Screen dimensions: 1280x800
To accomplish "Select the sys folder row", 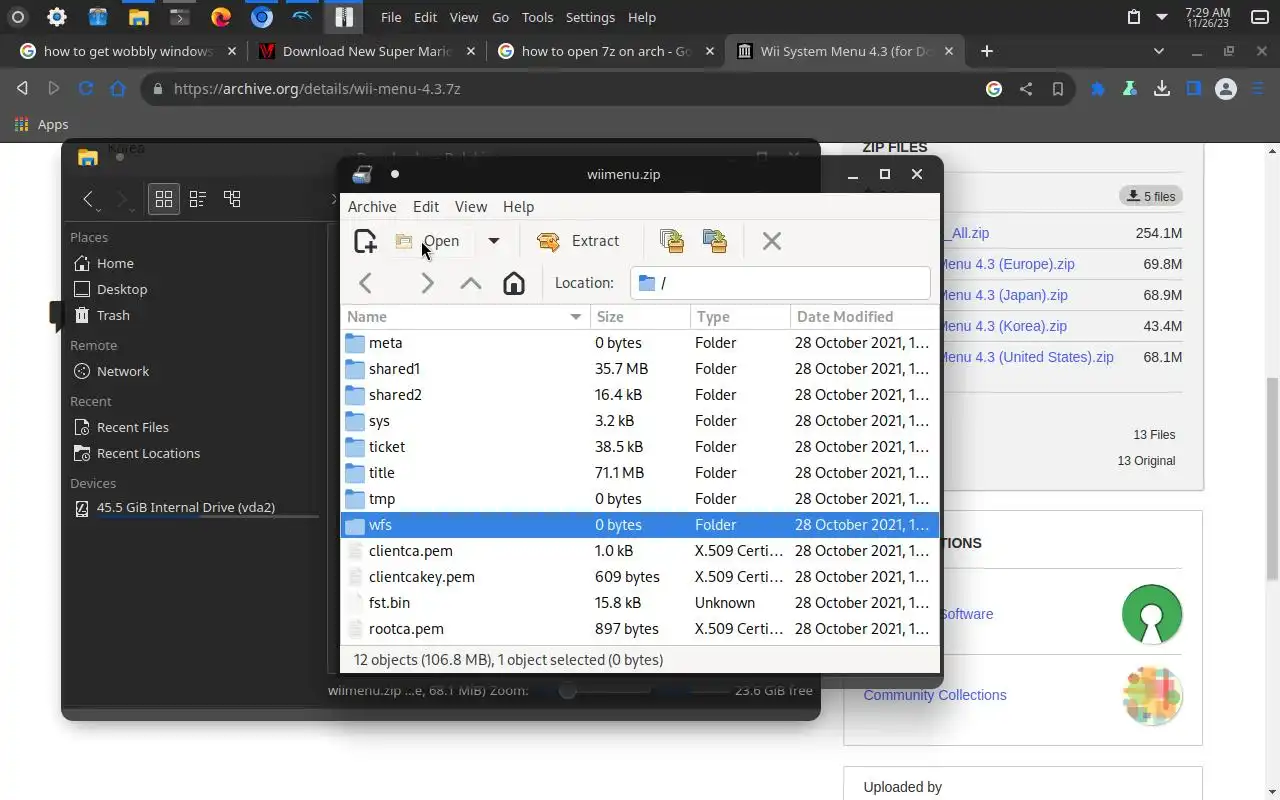I will [x=640, y=421].
